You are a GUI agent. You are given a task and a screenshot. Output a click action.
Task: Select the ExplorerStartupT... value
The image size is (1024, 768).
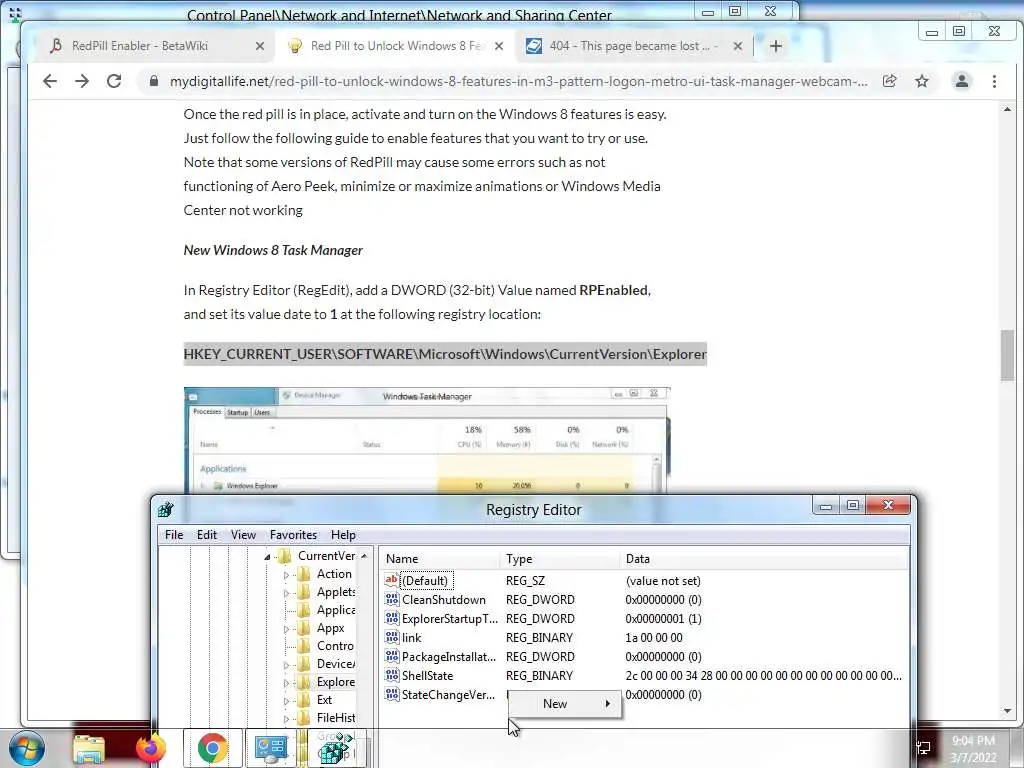[449, 618]
